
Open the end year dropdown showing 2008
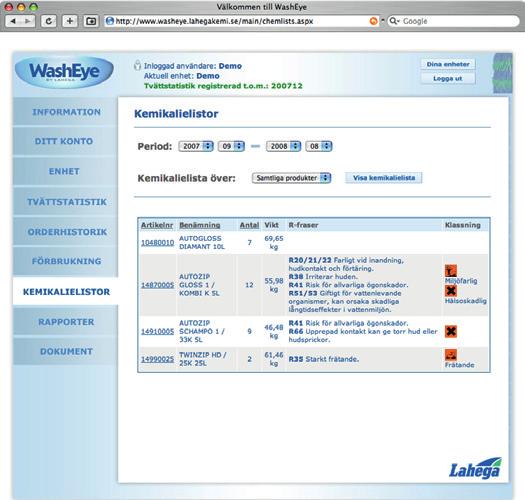(283, 146)
